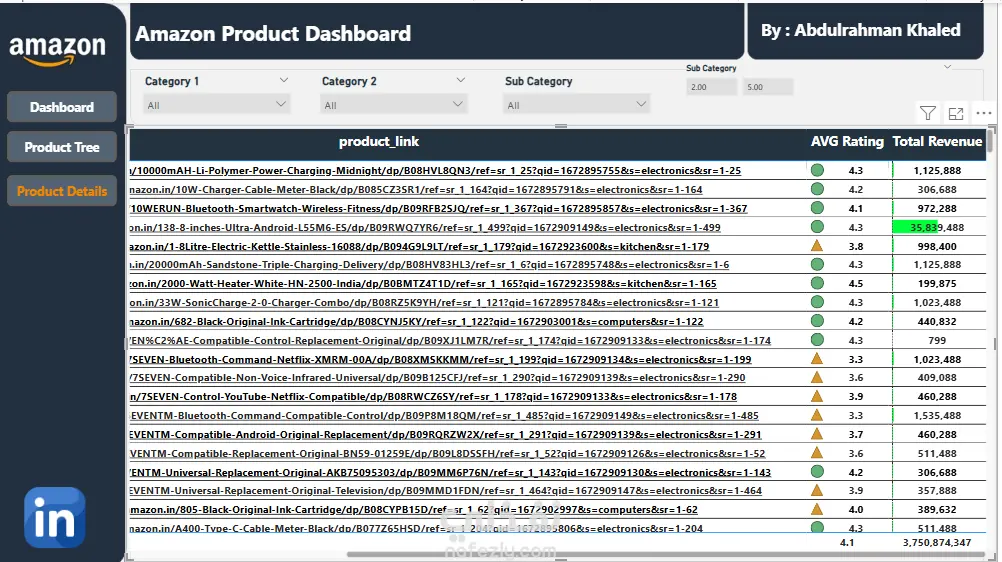
Task: Click the Amazon logo in sidebar
Action: pyautogui.click(x=57, y=50)
